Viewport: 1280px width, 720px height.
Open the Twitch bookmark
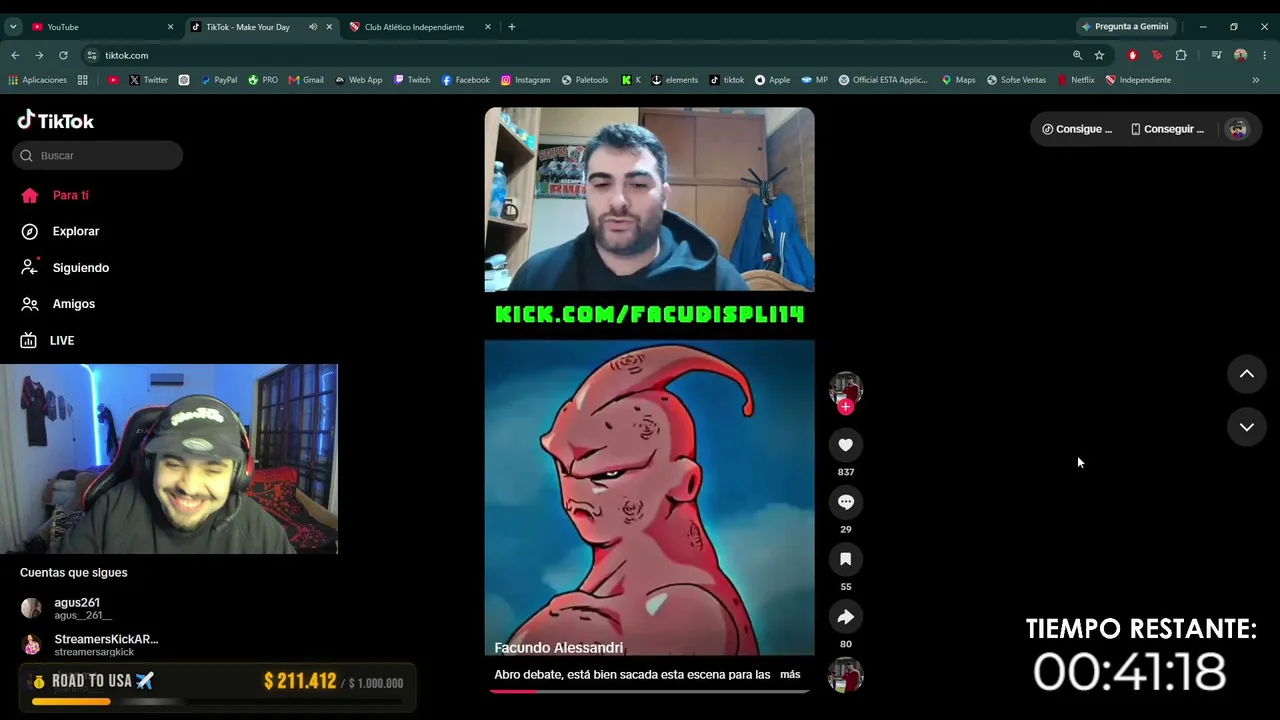point(412,80)
